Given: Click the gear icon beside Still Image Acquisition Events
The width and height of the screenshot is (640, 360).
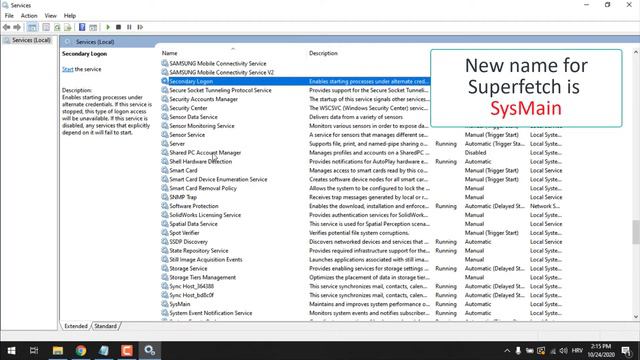Looking at the screenshot, I should point(164,260).
